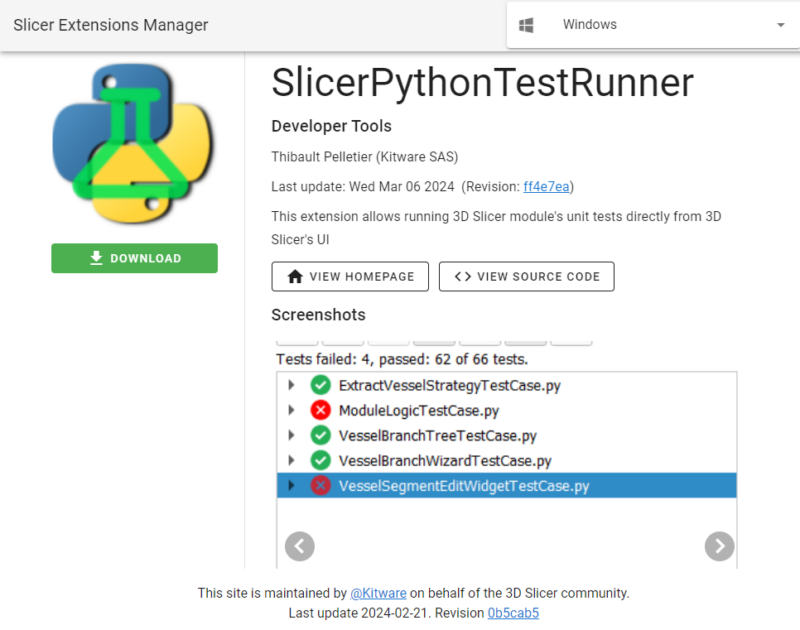Visit the @Kitware link in the footer
800x630 pixels.
[x=378, y=592]
